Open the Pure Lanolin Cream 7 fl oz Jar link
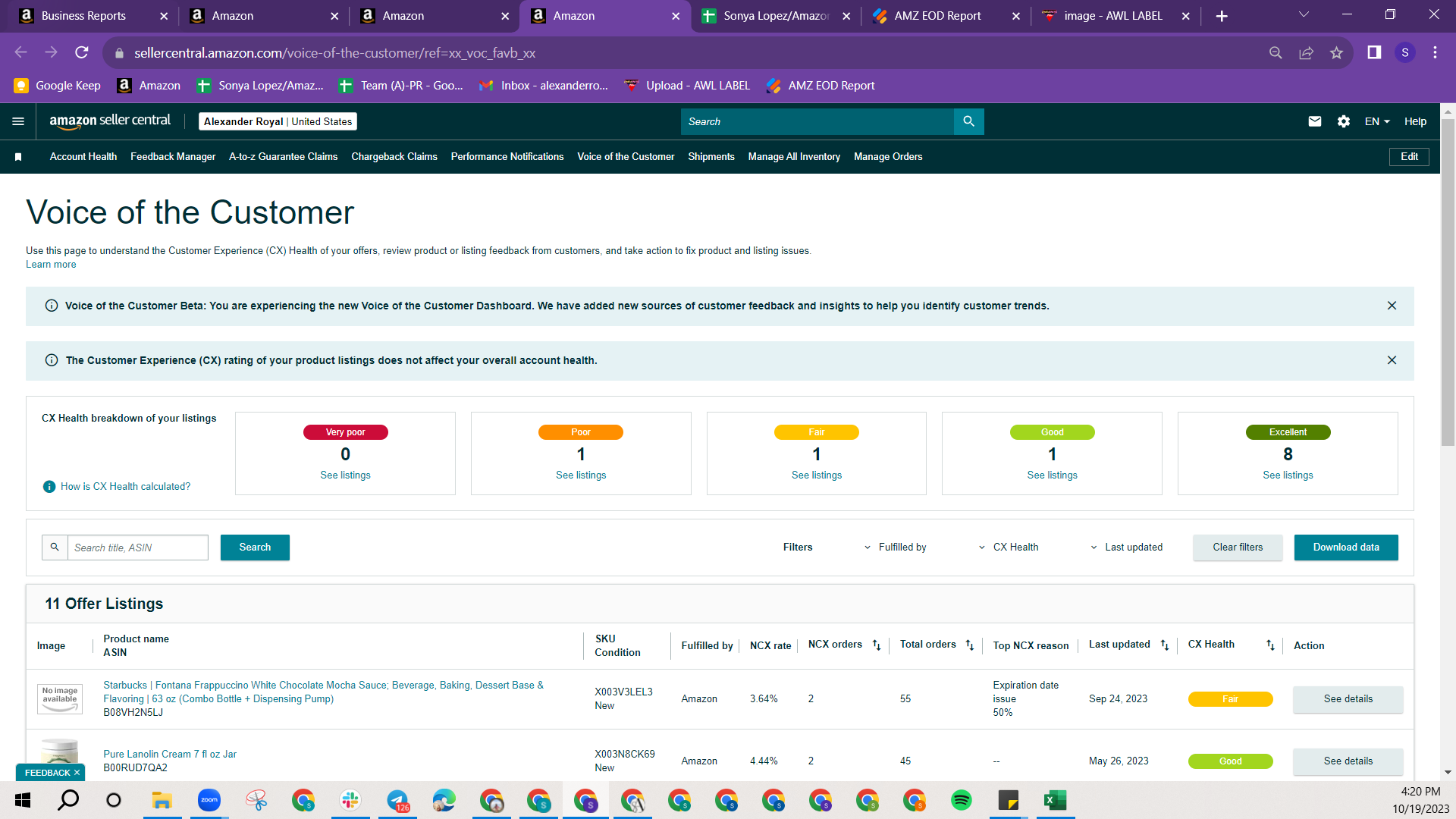Image resolution: width=1456 pixels, height=819 pixels. click(x=170, y=755)
